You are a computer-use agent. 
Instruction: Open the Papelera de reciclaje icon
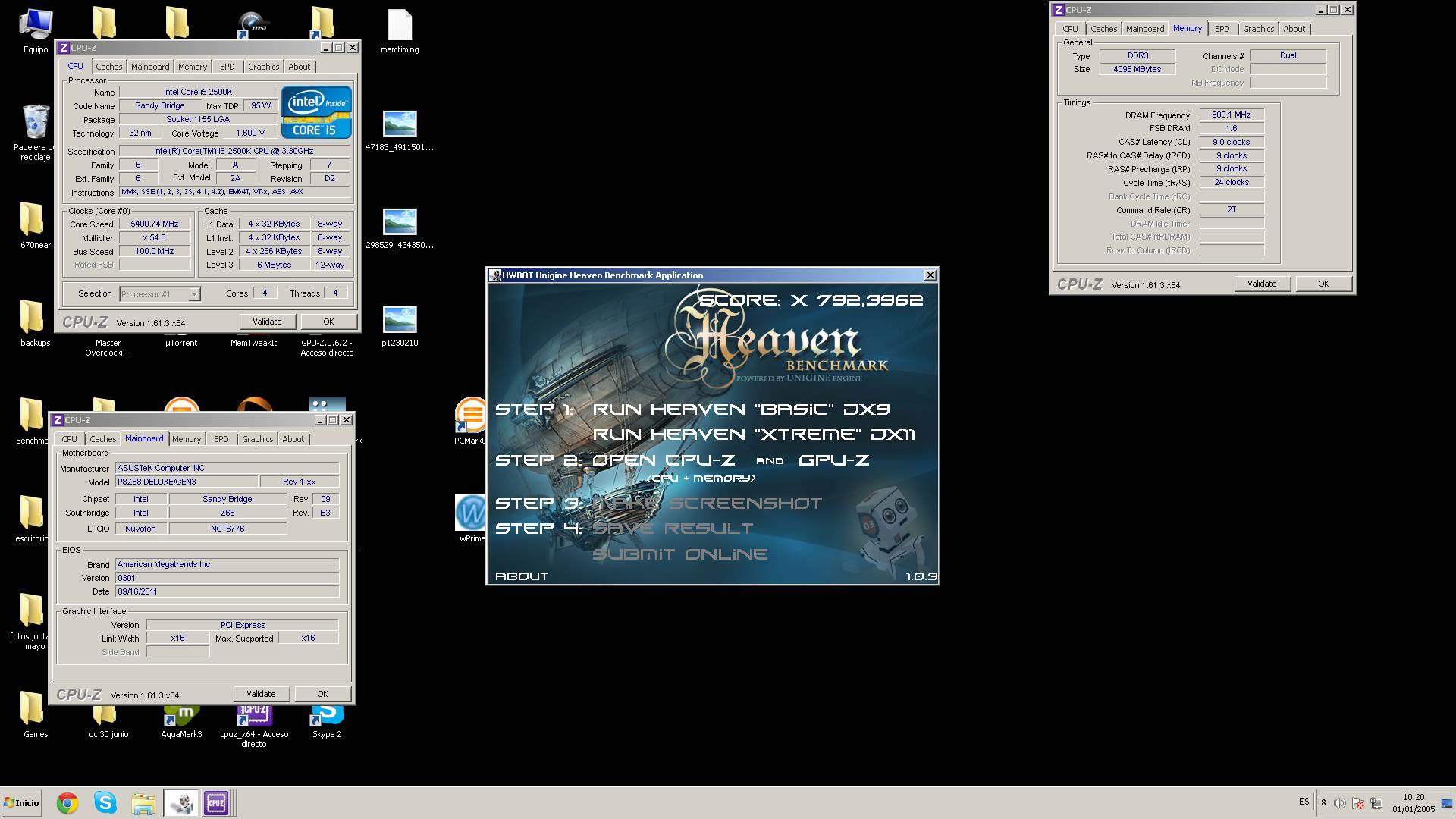[35, 131]
